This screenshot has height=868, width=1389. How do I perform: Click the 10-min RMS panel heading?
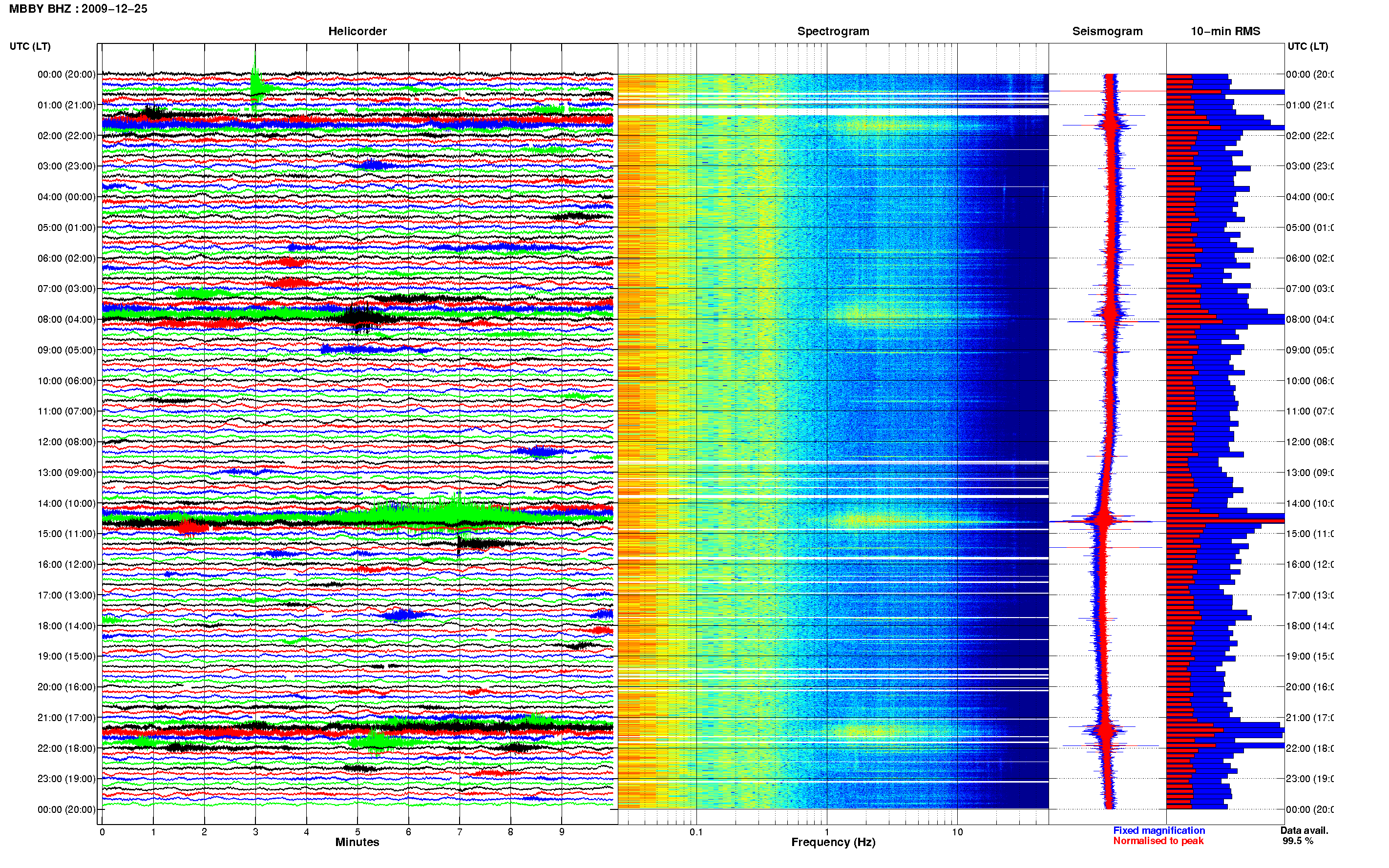pyautogui.click(x=1225, y=31)
